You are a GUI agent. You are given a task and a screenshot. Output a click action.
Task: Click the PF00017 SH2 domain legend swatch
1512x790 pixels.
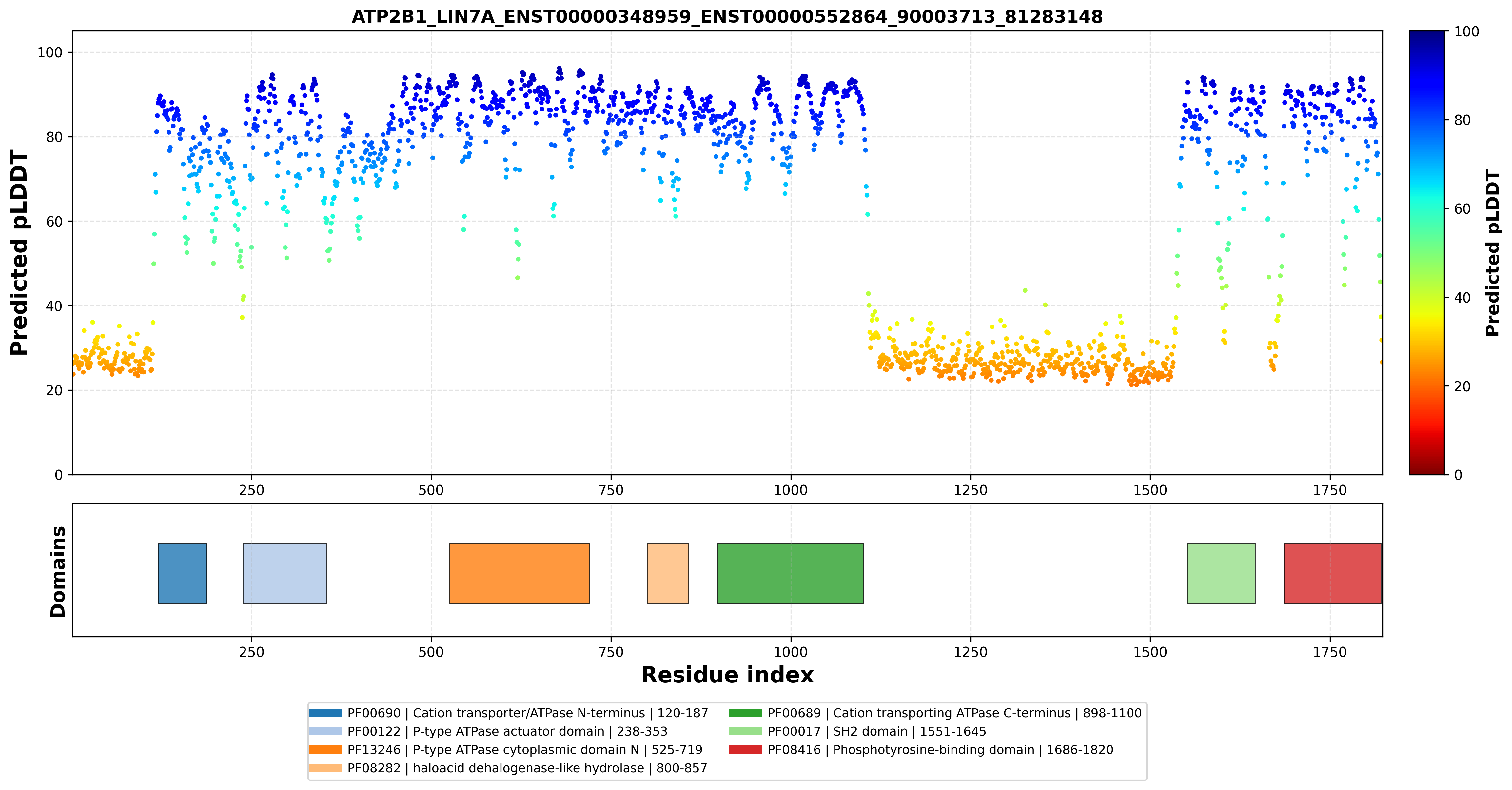(x=745, y=731)
